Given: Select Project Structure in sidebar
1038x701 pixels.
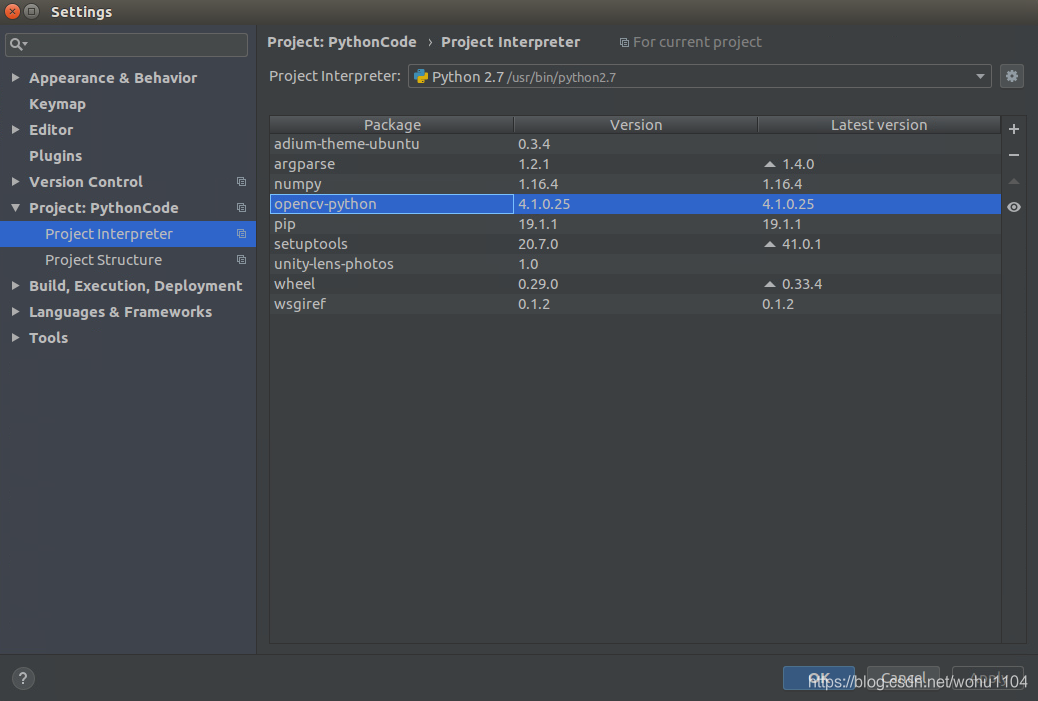Looking at the screenshot, I should pyautogui.click(x=103, y=259).
